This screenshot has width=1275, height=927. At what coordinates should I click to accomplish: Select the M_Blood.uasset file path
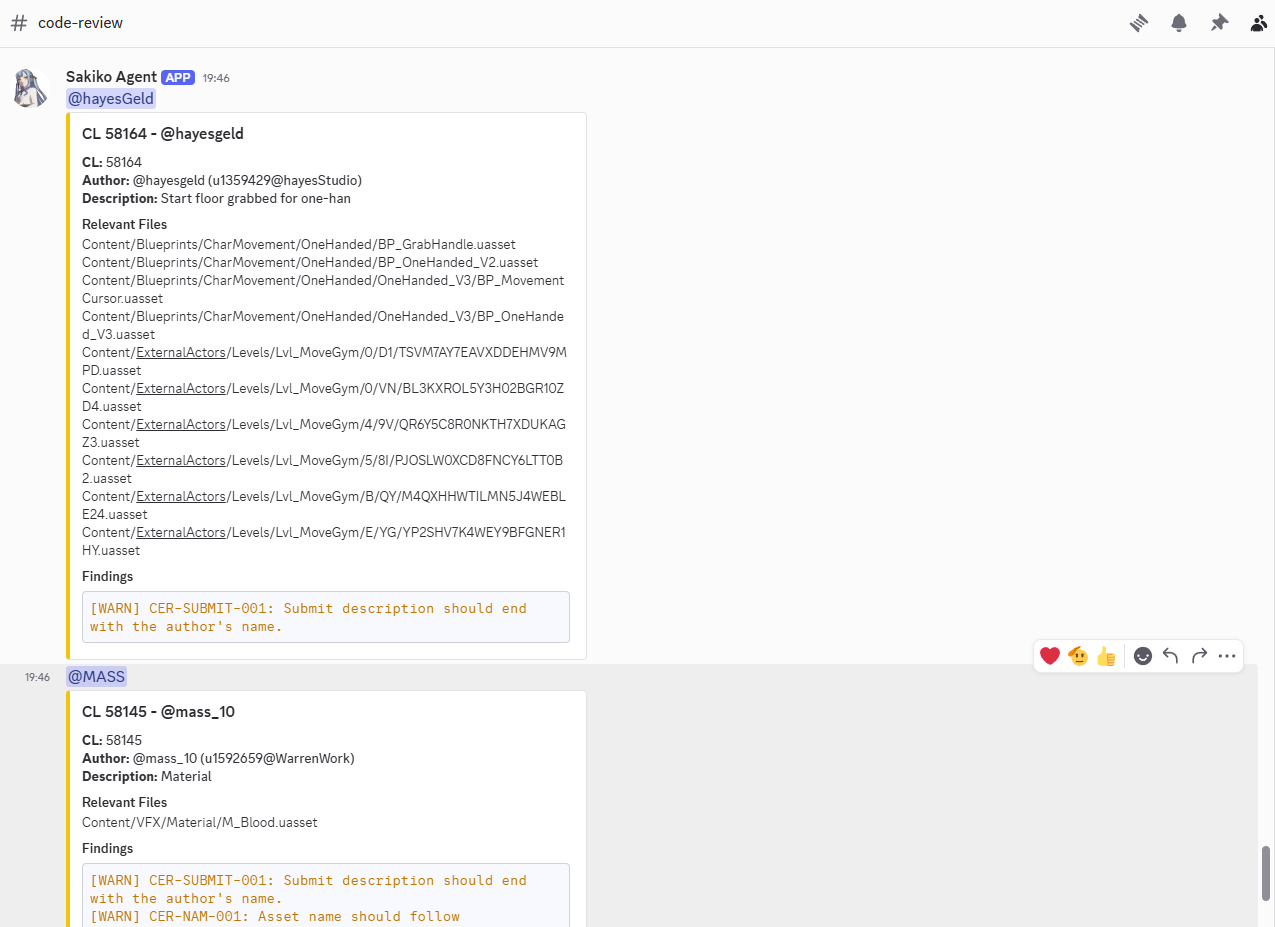pyautogui.click(x=199, y=822)
